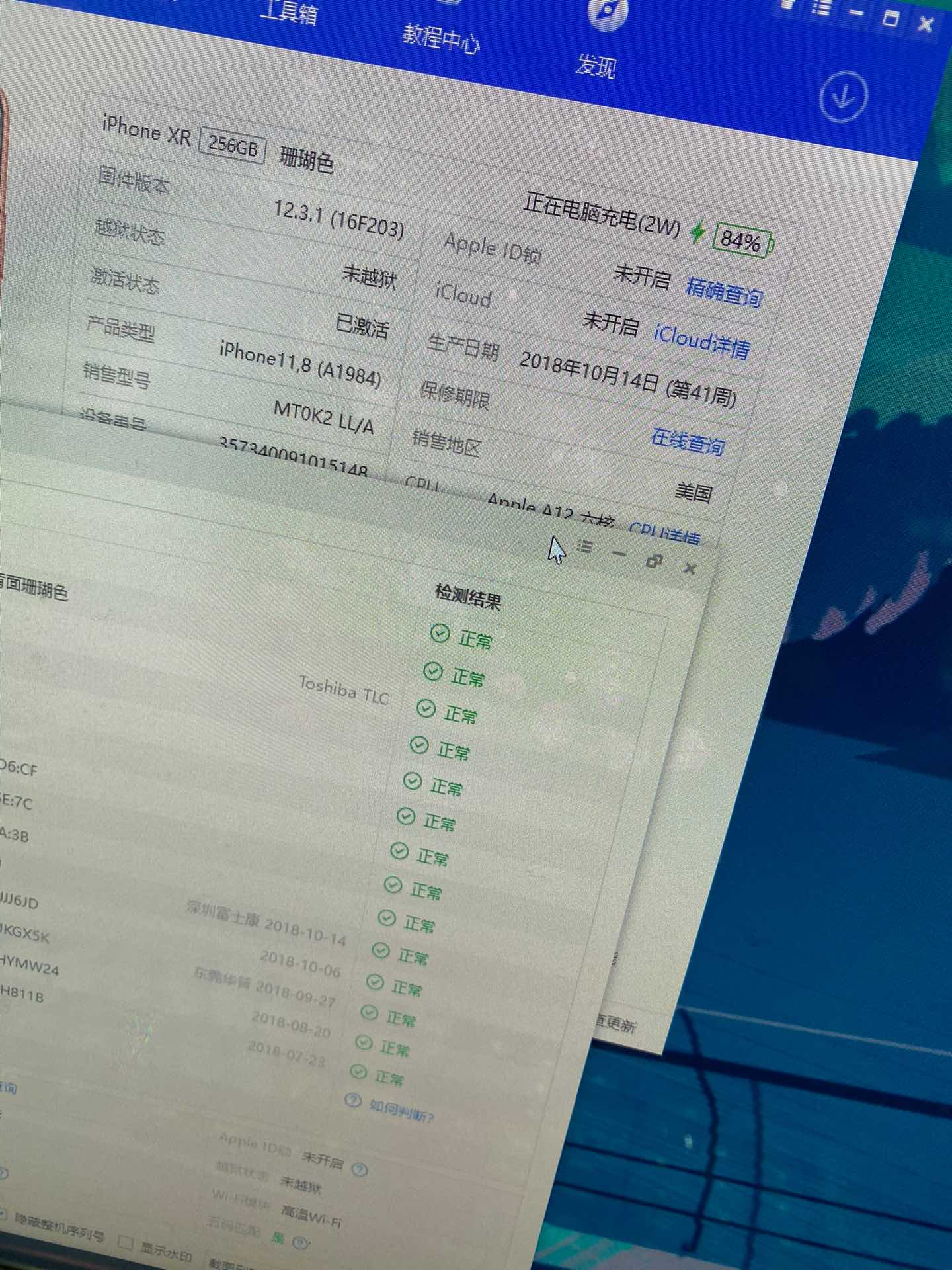952x1270 pixels.
Task: Select sales region value 美国
Action: tap(694, 492)
